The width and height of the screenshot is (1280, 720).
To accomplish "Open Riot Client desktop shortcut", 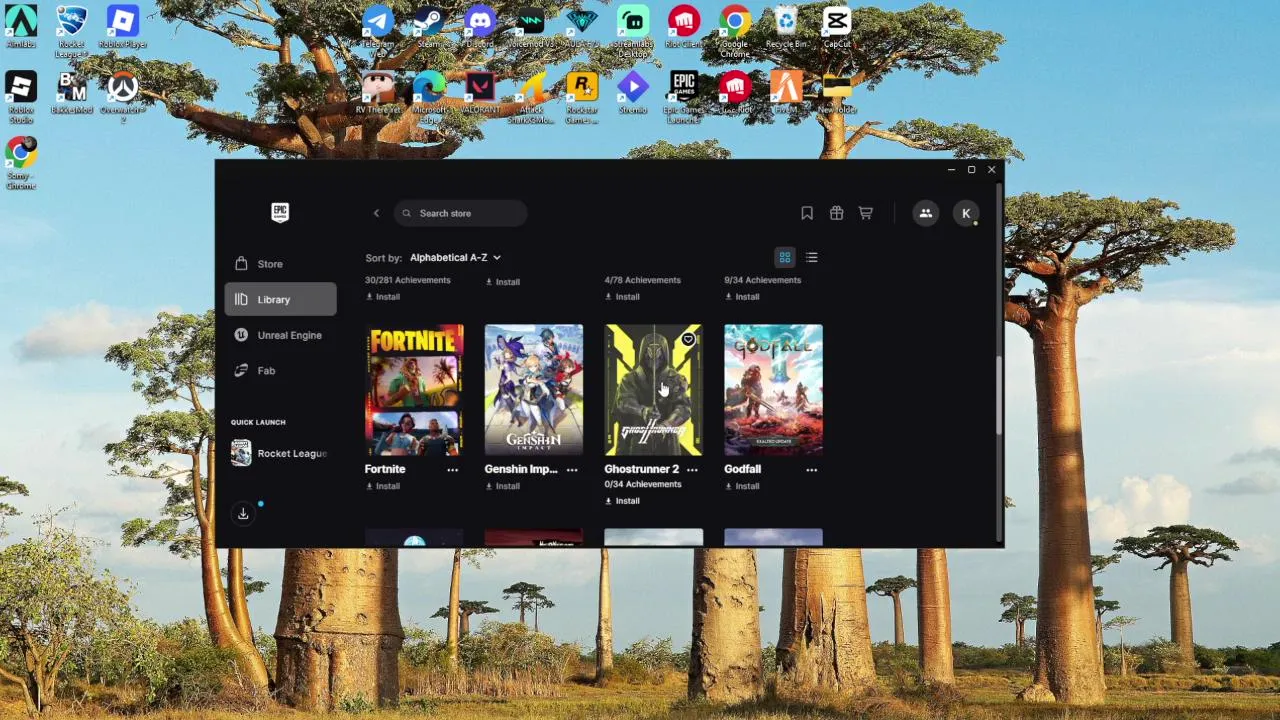I will point(684,27).
